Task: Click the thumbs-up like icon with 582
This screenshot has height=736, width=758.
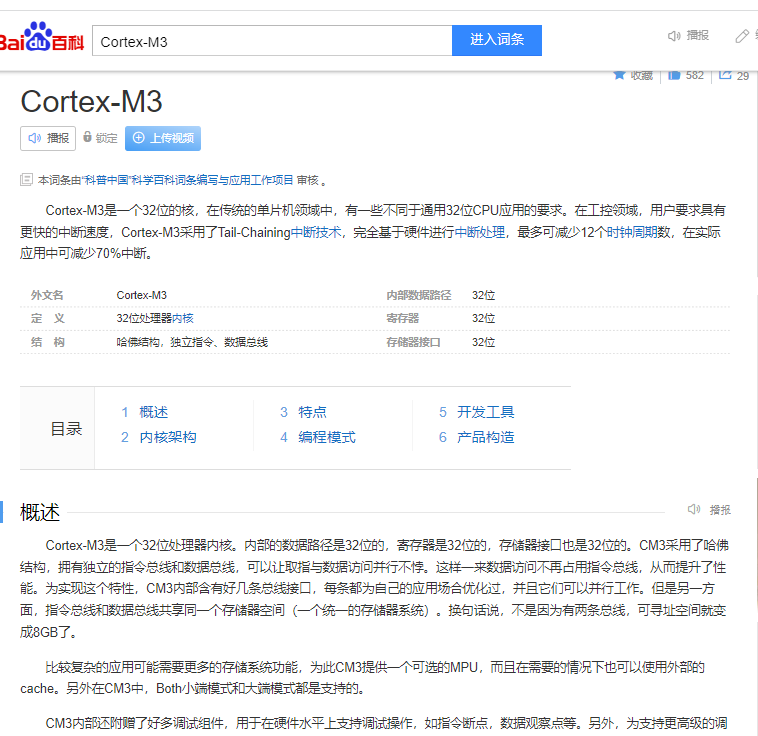Action: pyautogui.click(x=674, y=75)
